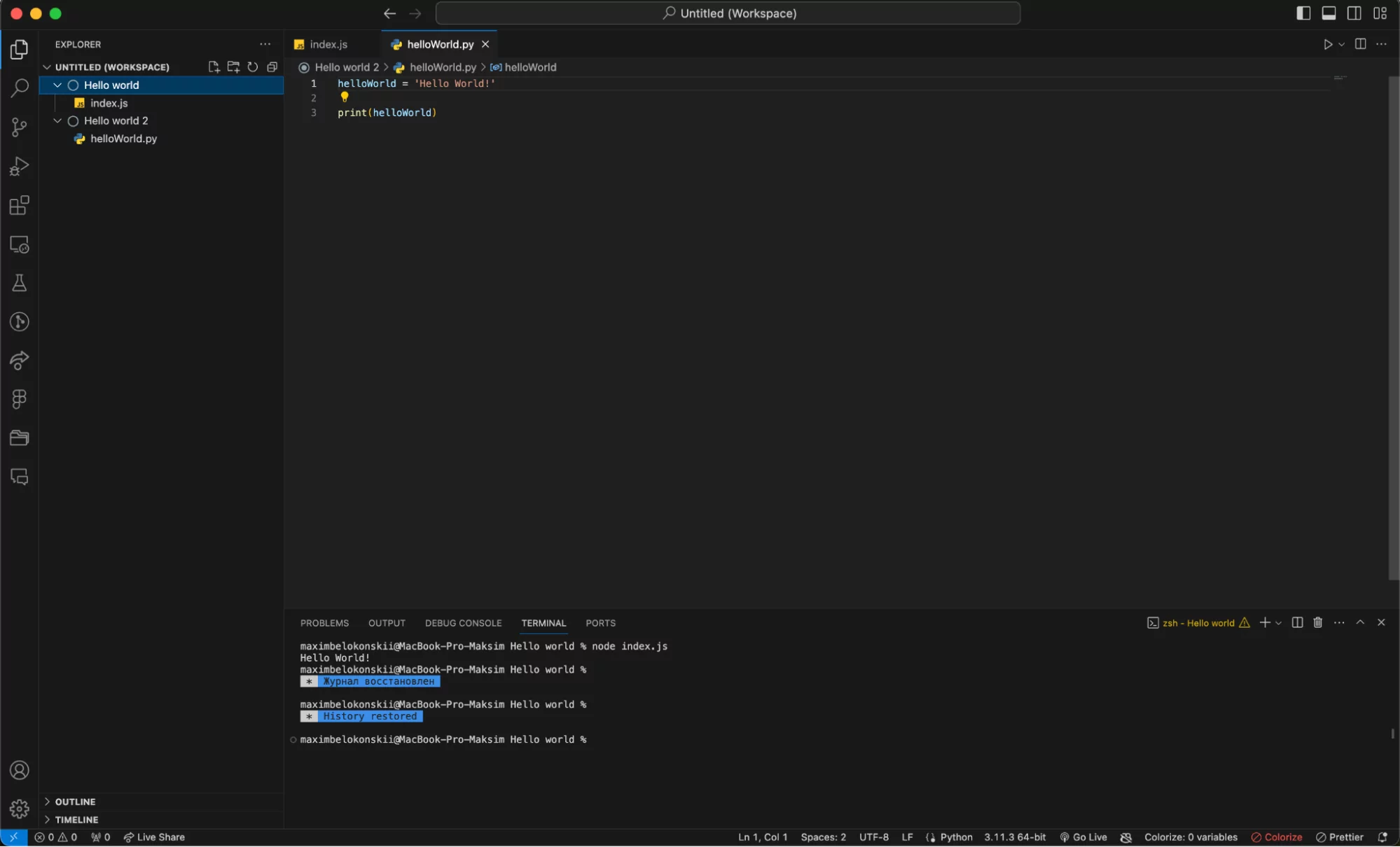This screenshot has width=1400, height=847.
Task: Click the Untitled (Workspace) command center search box
Action: click(728, 13)
